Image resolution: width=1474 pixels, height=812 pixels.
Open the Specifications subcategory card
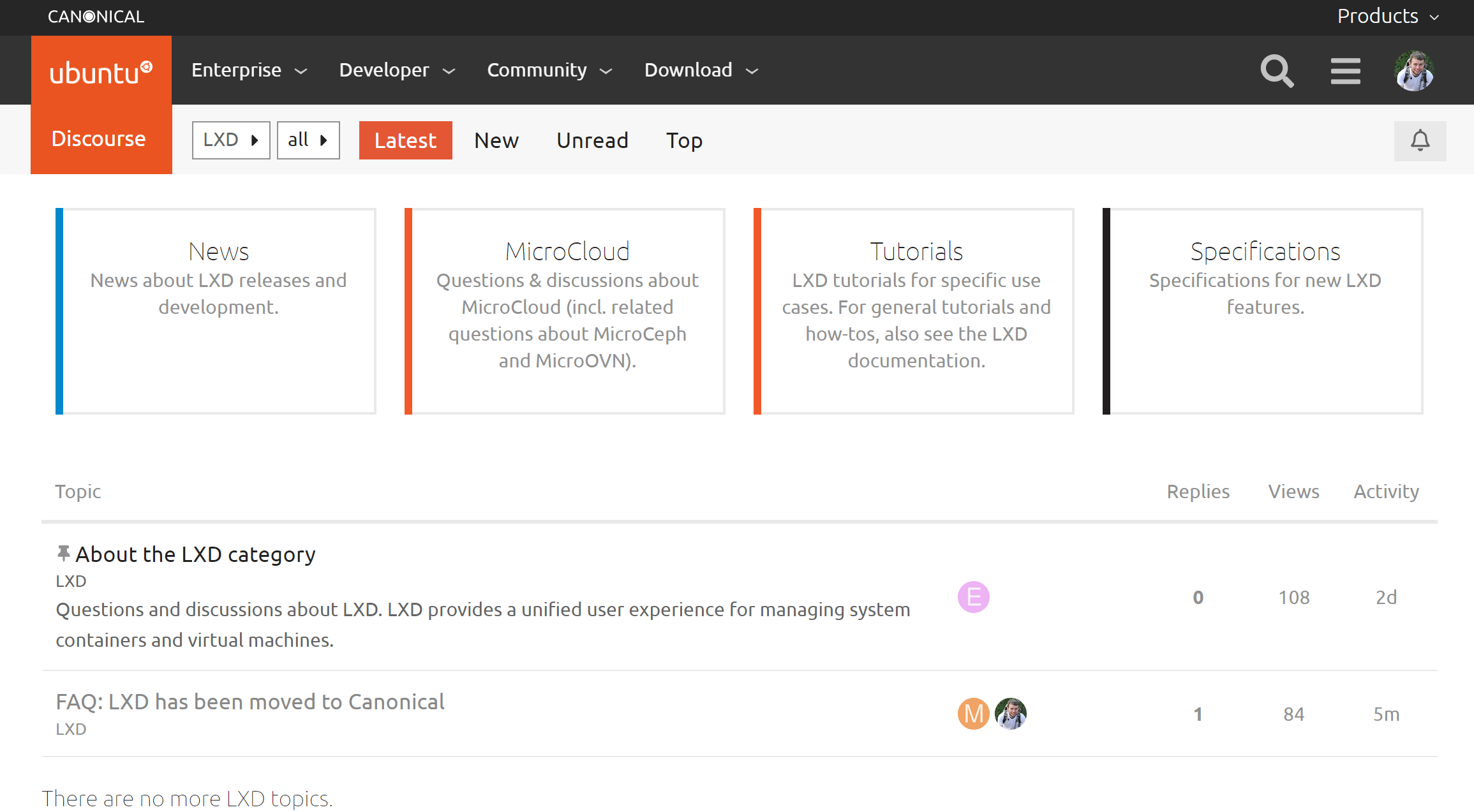tap(1263, 311)
